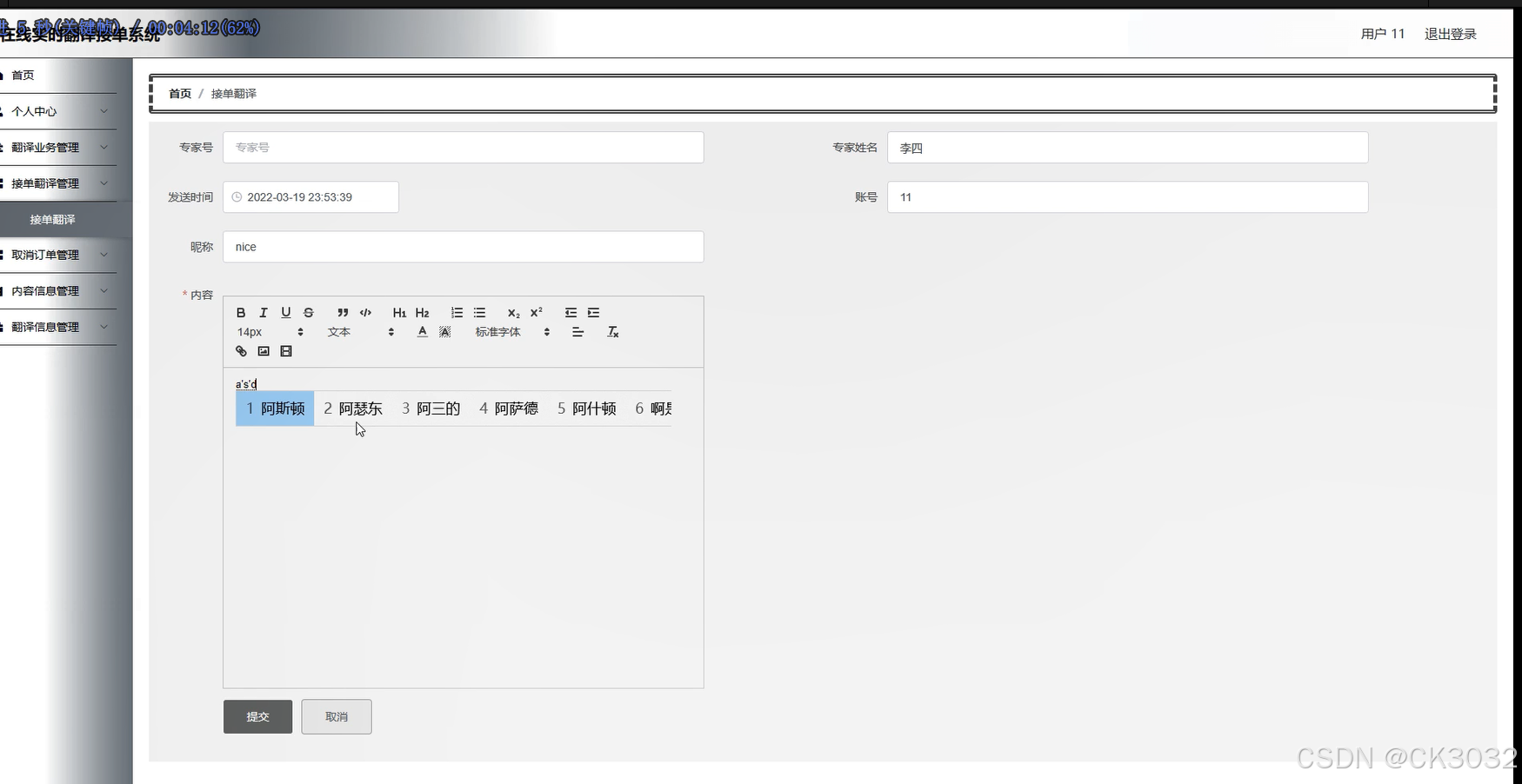Expand the 个人中心 sidebar section
Viewport: 1522px width, 784px height.
[x=35, y=111]
